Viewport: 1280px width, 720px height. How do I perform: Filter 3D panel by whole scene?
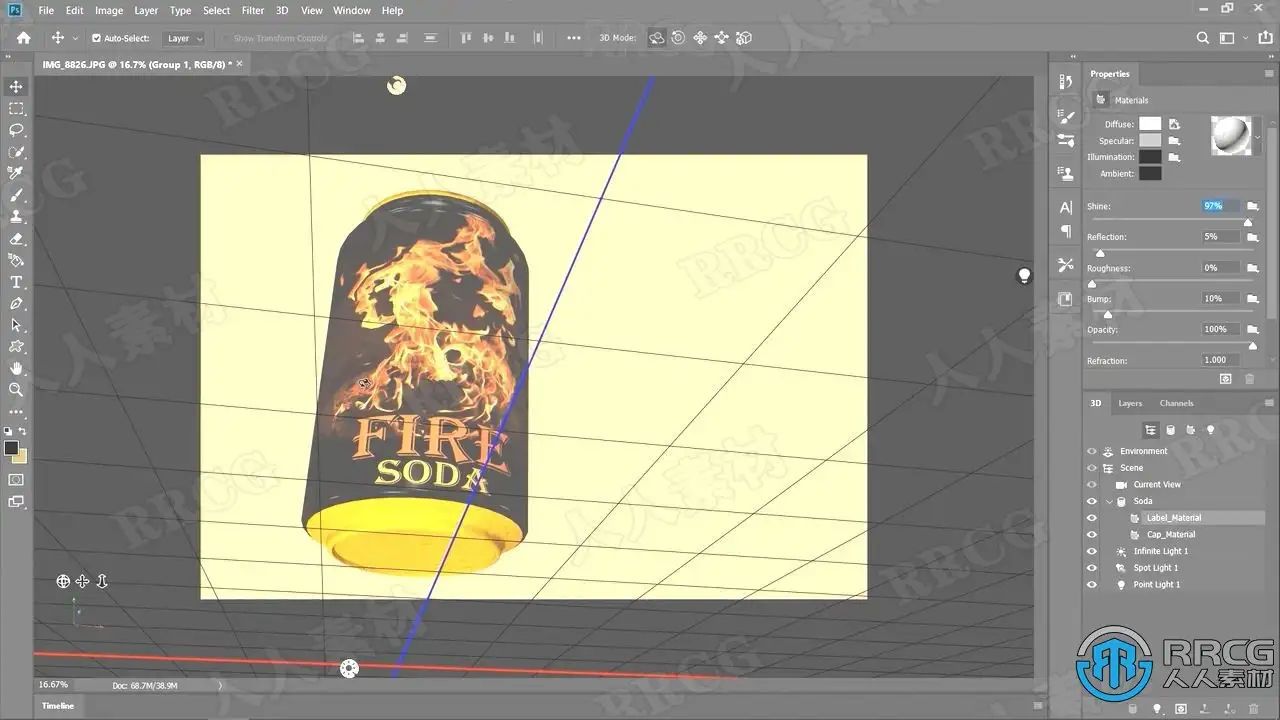tap(1151, 430)
